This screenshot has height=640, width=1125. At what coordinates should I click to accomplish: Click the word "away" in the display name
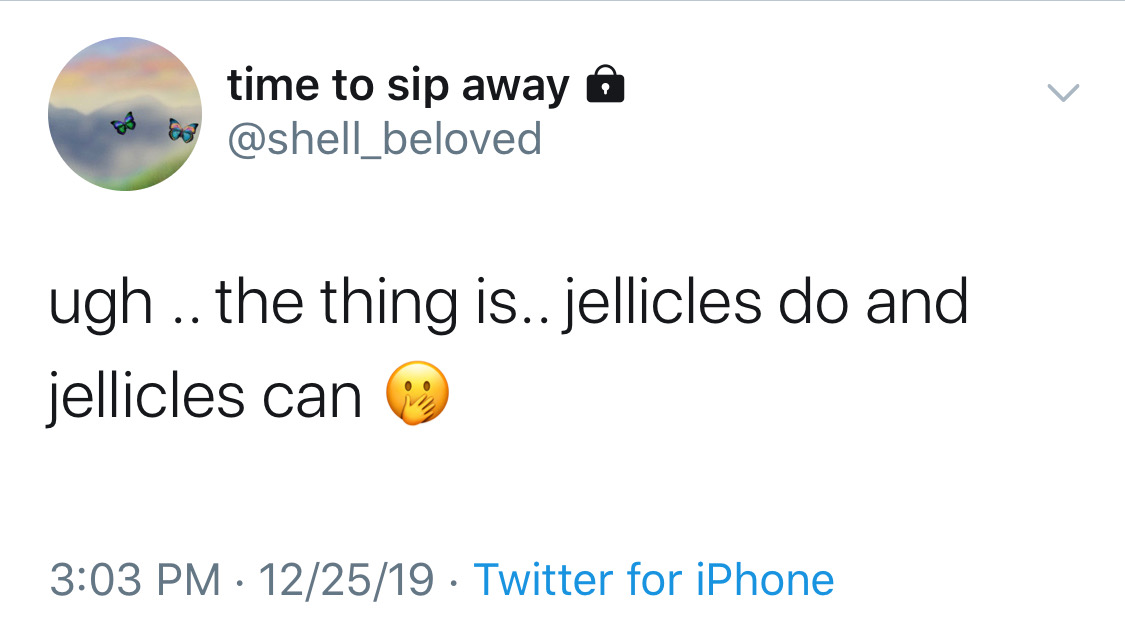pyautogui.click(x=514, y=88)
